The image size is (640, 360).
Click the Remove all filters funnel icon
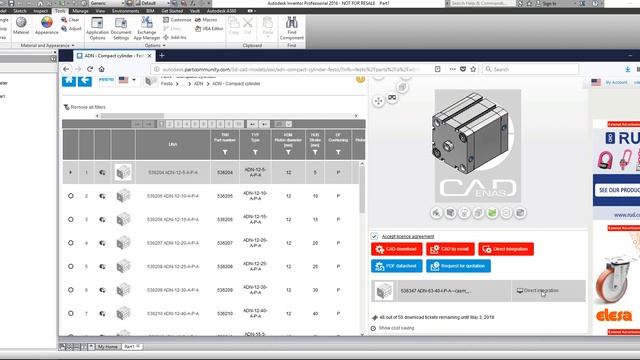click(x=67, y=107)
